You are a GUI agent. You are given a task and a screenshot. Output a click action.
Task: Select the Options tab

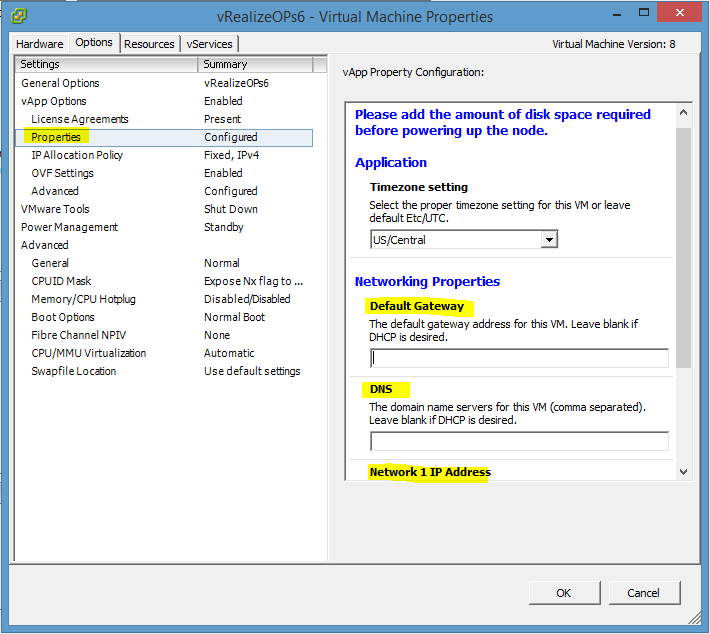pyautogui.click(x=94, y=43)
